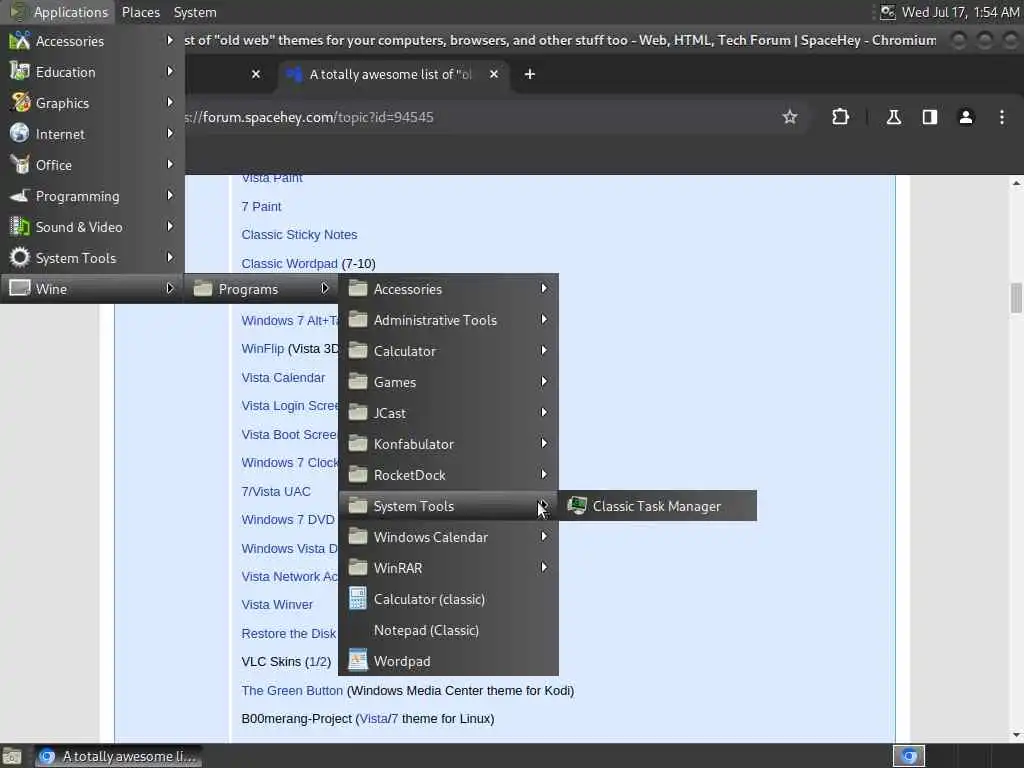Image resolution: width=1024 pixels, height=768 pixels.
Task: Click the page vertical scrollbar thumb
Action: 1016,298
